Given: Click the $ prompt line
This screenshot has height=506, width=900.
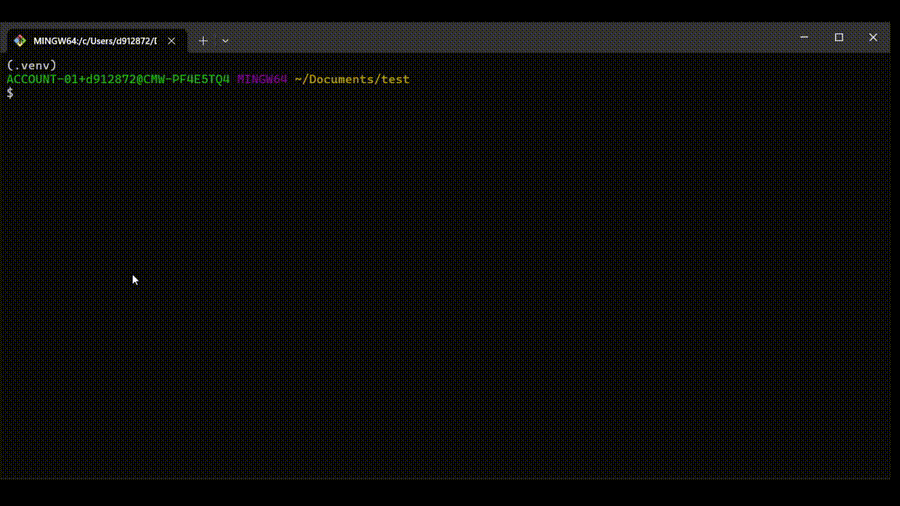Looking at the screenshot, I should [x=10, y=93].
